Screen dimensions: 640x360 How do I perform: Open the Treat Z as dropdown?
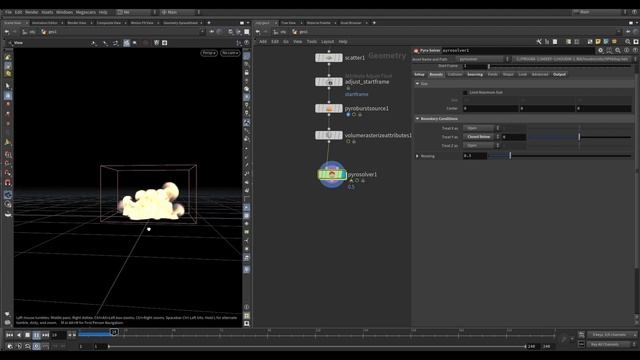(x=481, y=146)
